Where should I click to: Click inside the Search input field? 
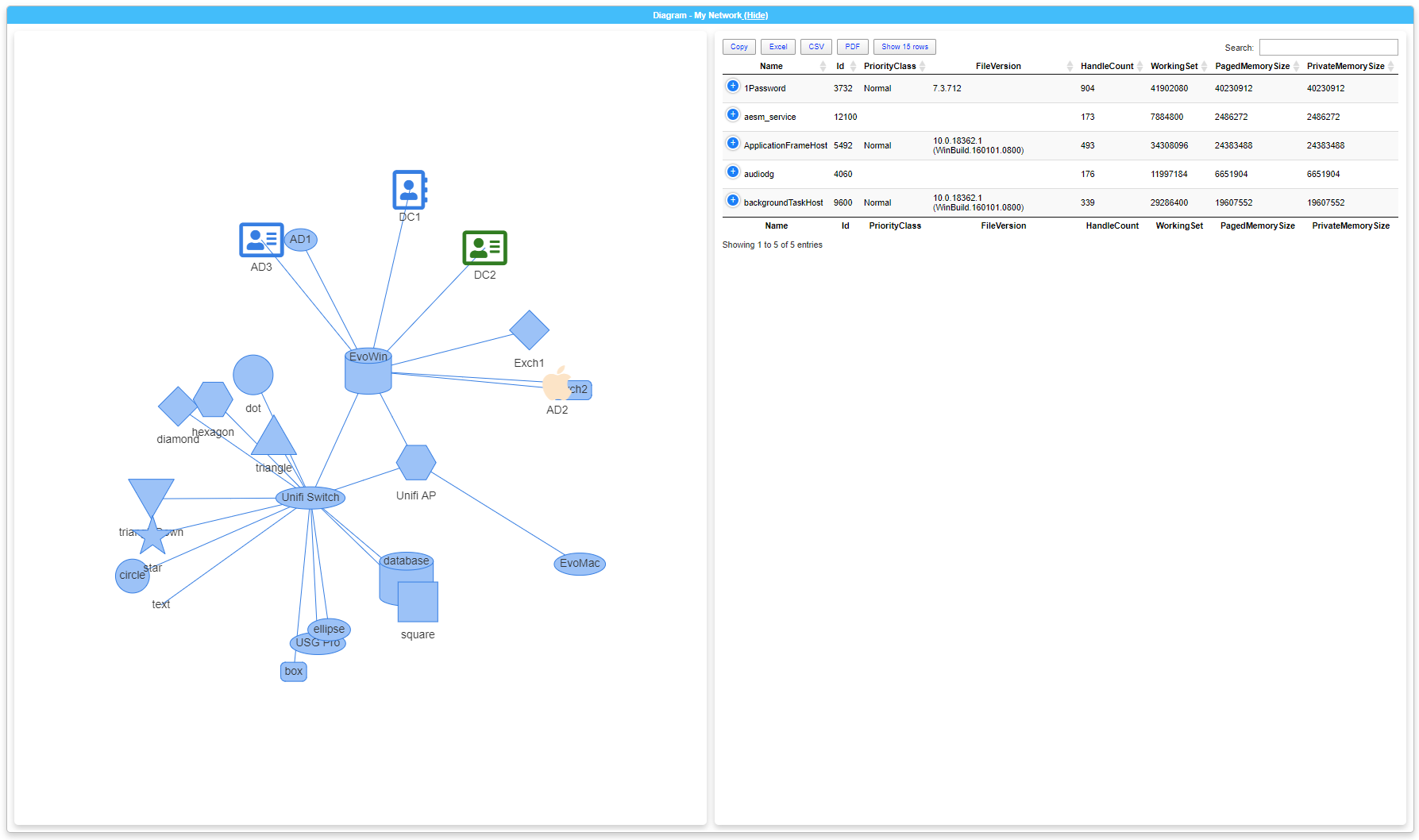click(1328, 47)
